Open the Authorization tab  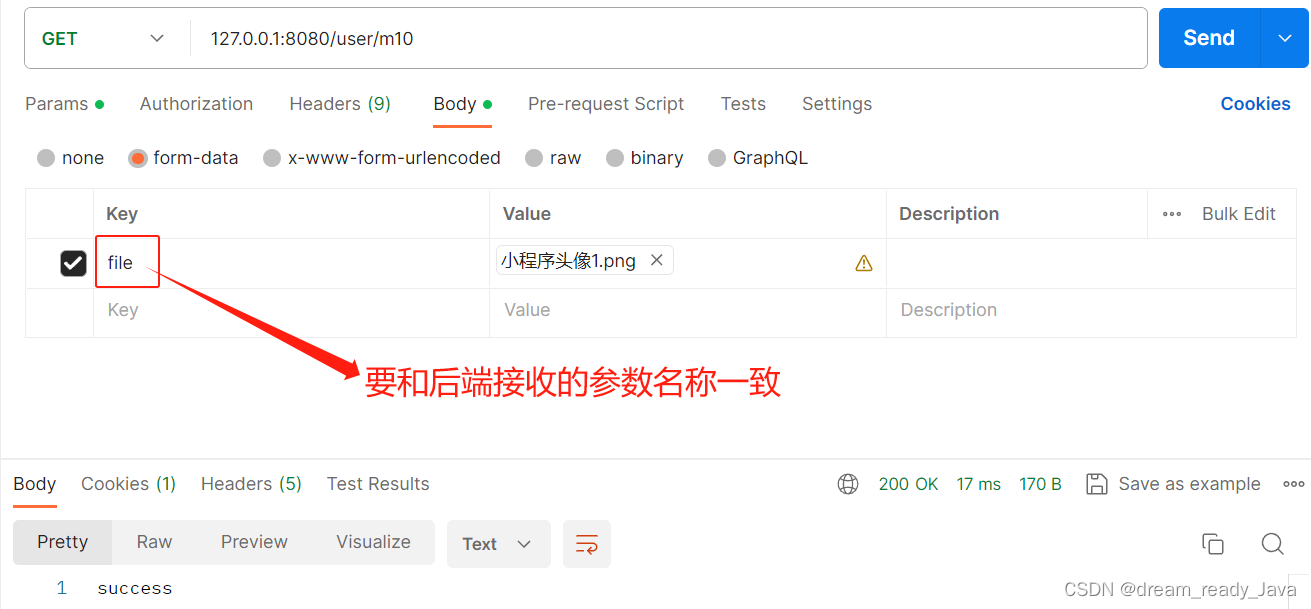196,104
